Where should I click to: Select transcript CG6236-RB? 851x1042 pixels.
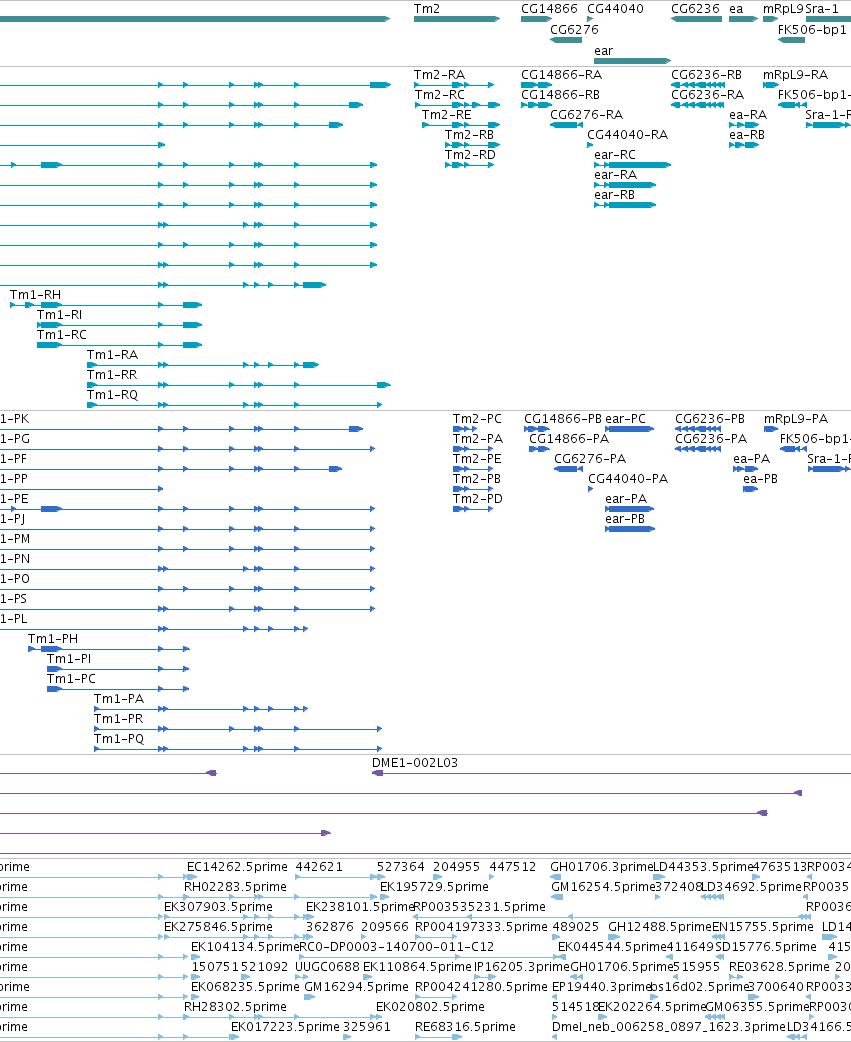coord(698,85)
